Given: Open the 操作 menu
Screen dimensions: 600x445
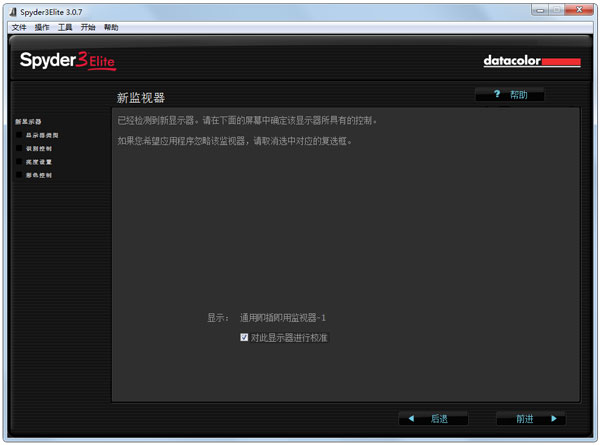Looking at the screenshot, I should point(42,27).
